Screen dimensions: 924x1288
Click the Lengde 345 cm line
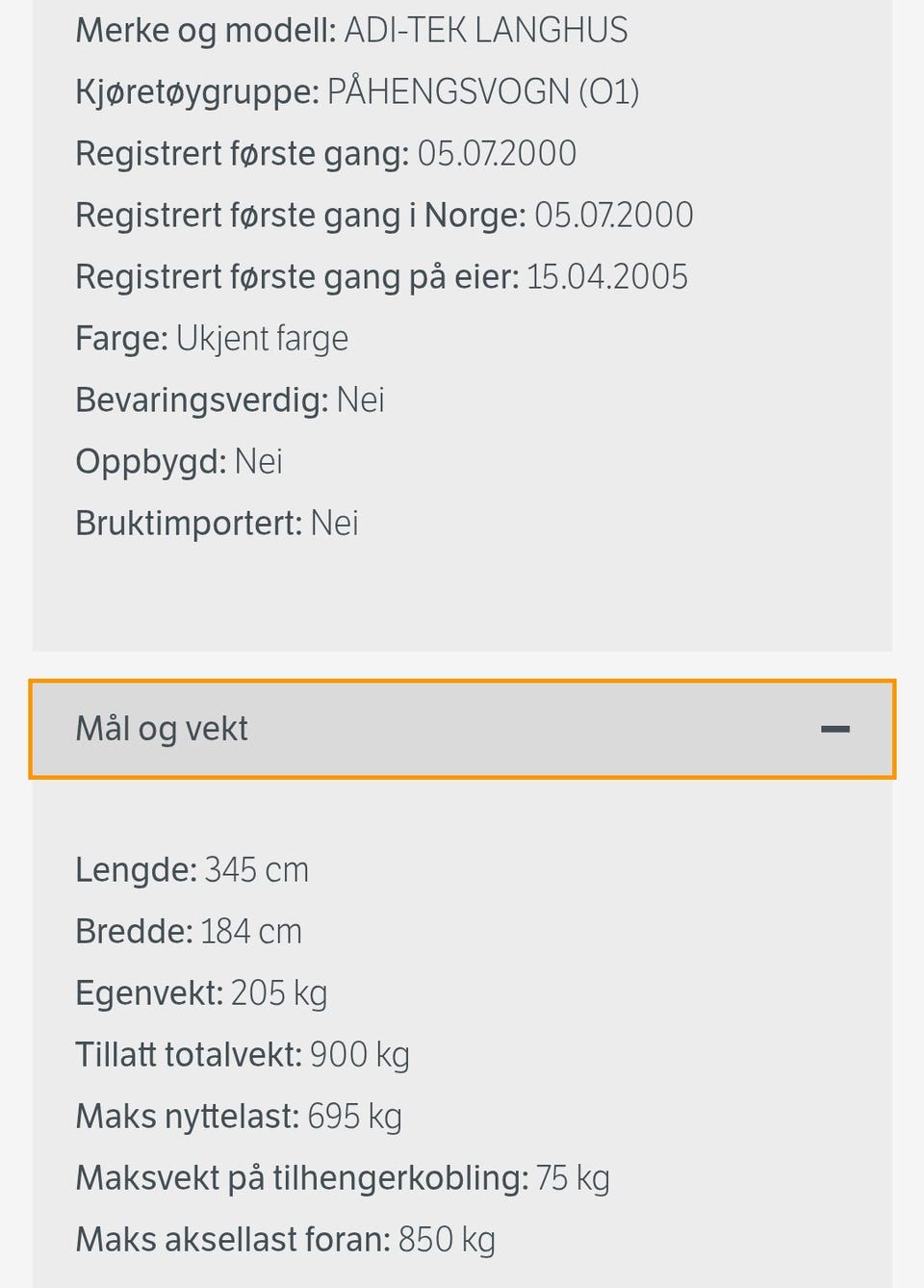192,870
